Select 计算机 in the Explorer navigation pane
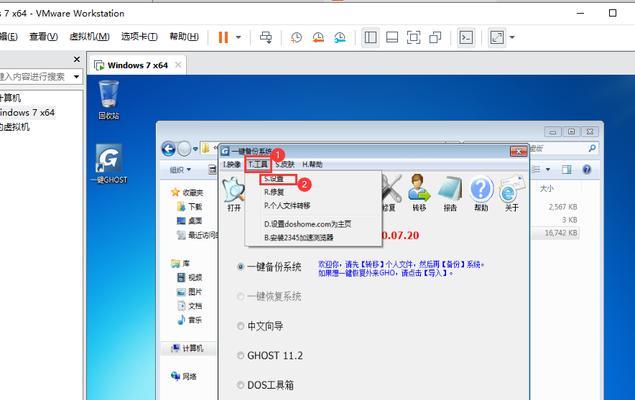The height and width of the screenshot is (400, 635). 187,348
